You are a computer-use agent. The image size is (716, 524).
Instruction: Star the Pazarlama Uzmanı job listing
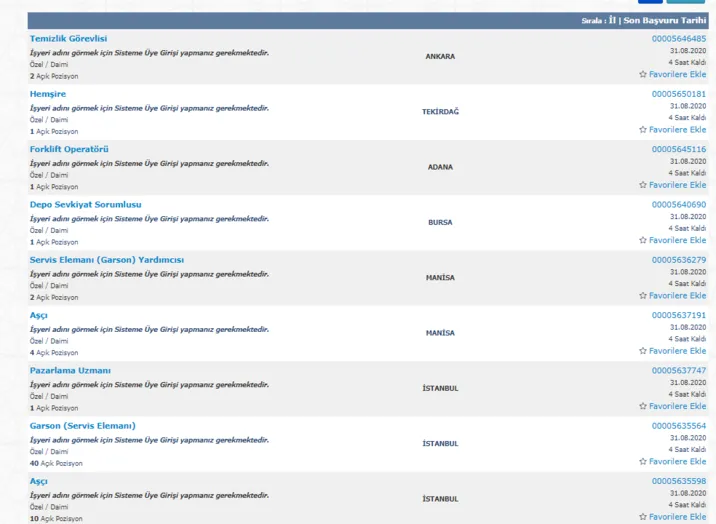[x=643, y=406]
